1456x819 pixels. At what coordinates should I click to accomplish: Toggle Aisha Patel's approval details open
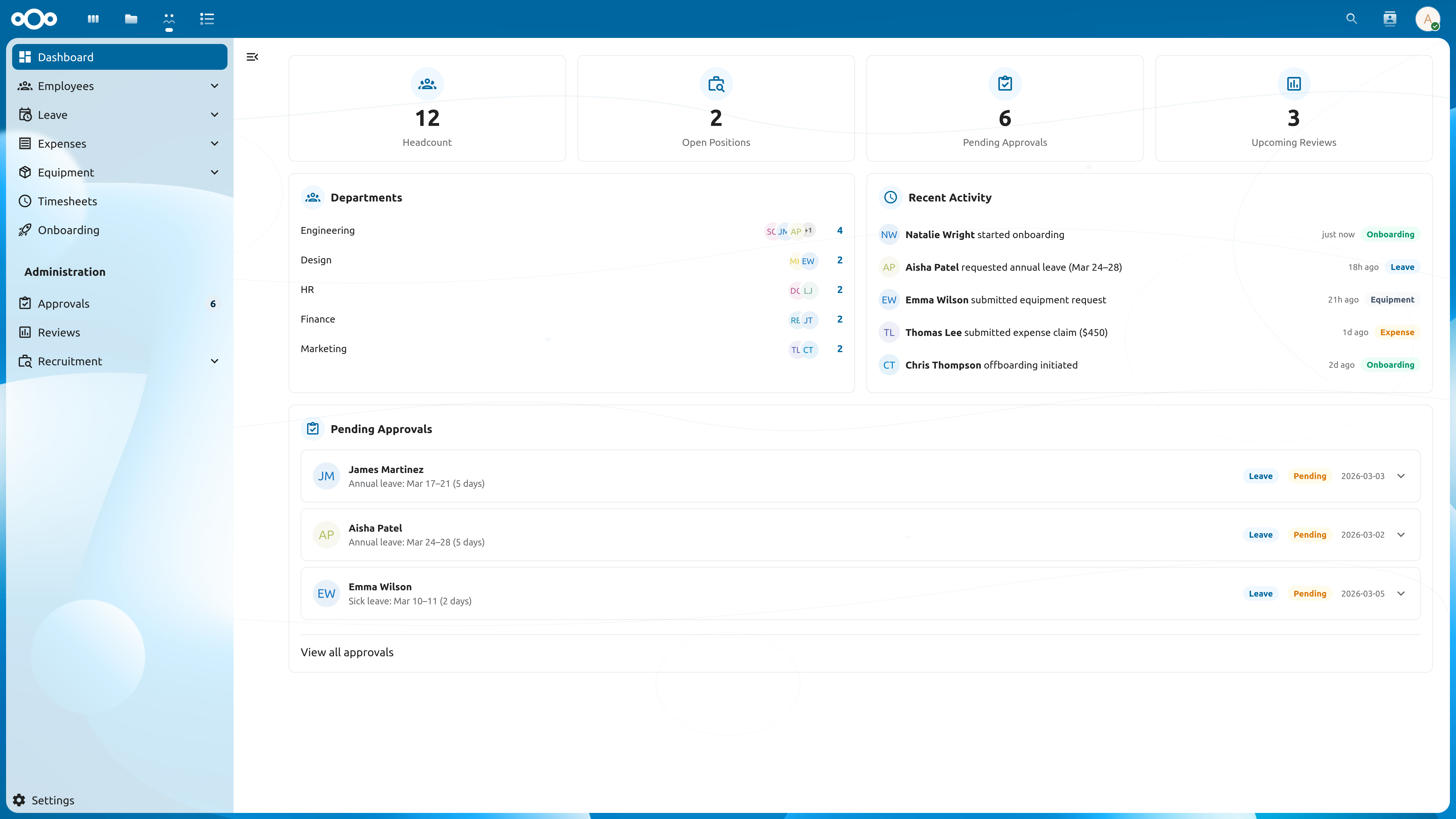coord(1401,535)
